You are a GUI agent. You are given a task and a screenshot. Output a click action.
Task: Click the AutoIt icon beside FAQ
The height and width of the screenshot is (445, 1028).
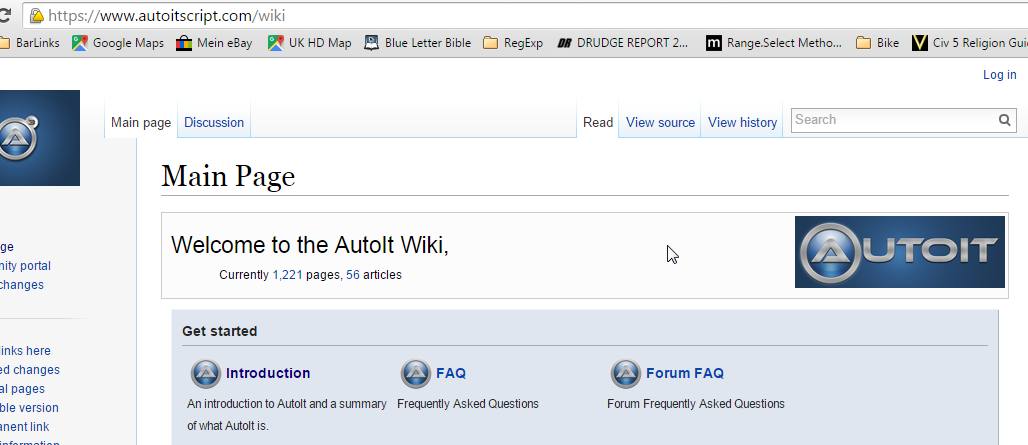tap(416, 374)
